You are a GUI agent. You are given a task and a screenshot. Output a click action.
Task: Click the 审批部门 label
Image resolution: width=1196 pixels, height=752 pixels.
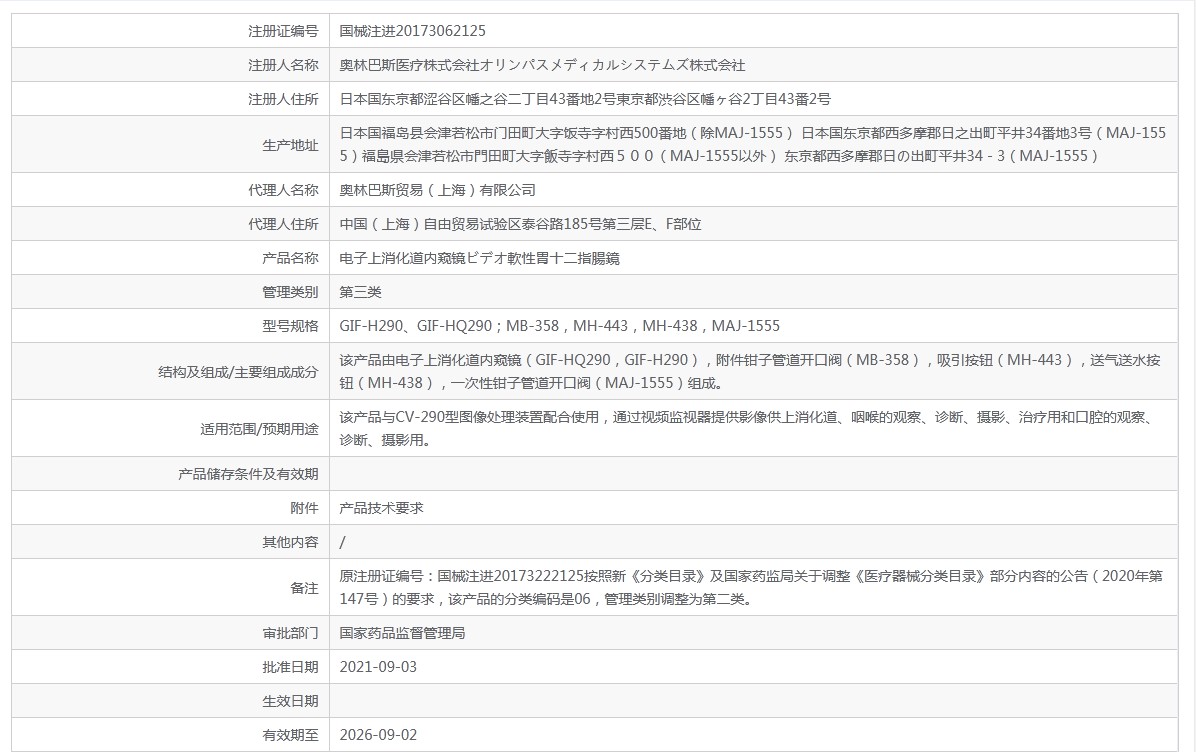[290, 633]
